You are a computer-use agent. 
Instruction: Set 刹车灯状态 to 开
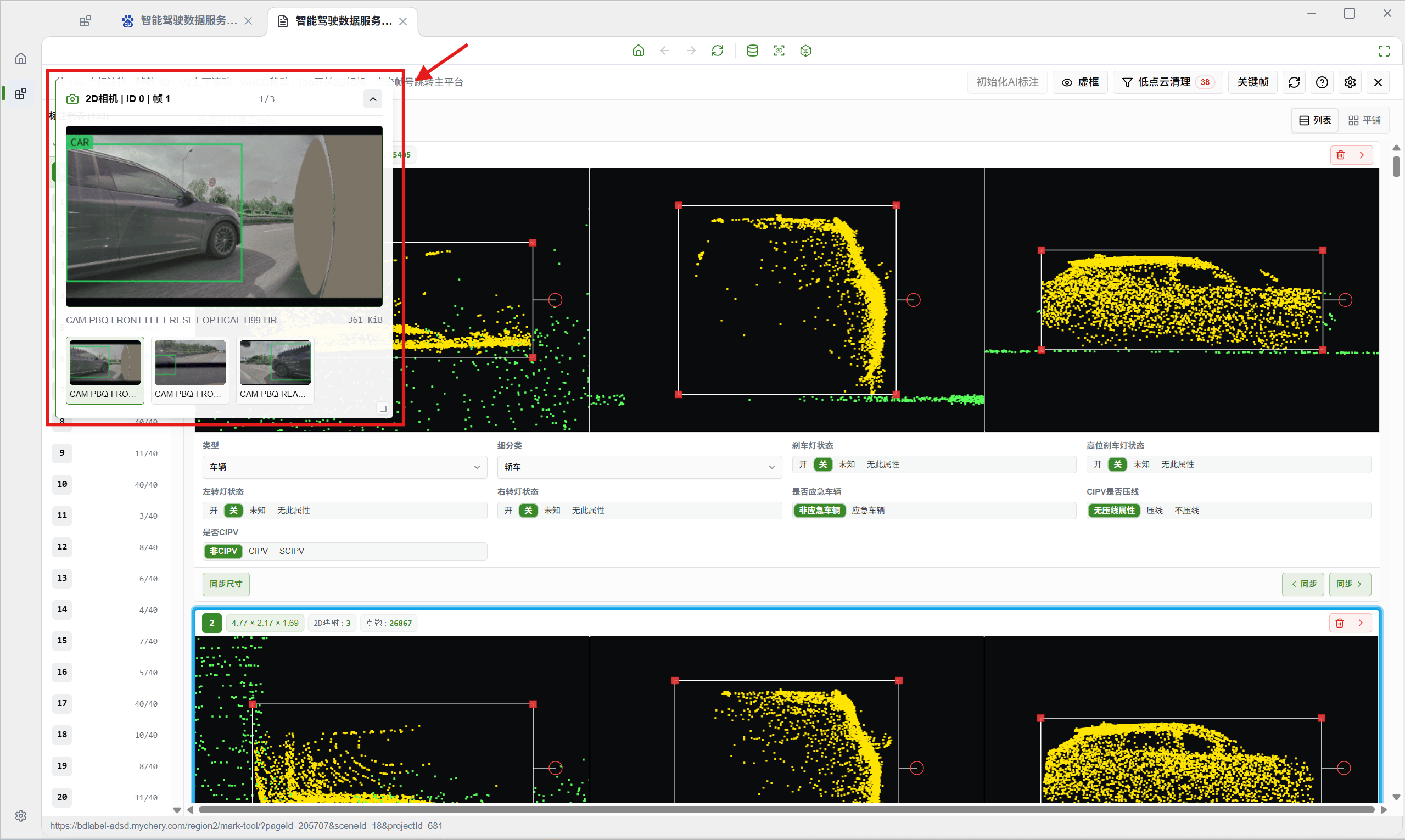click(803, 464)
